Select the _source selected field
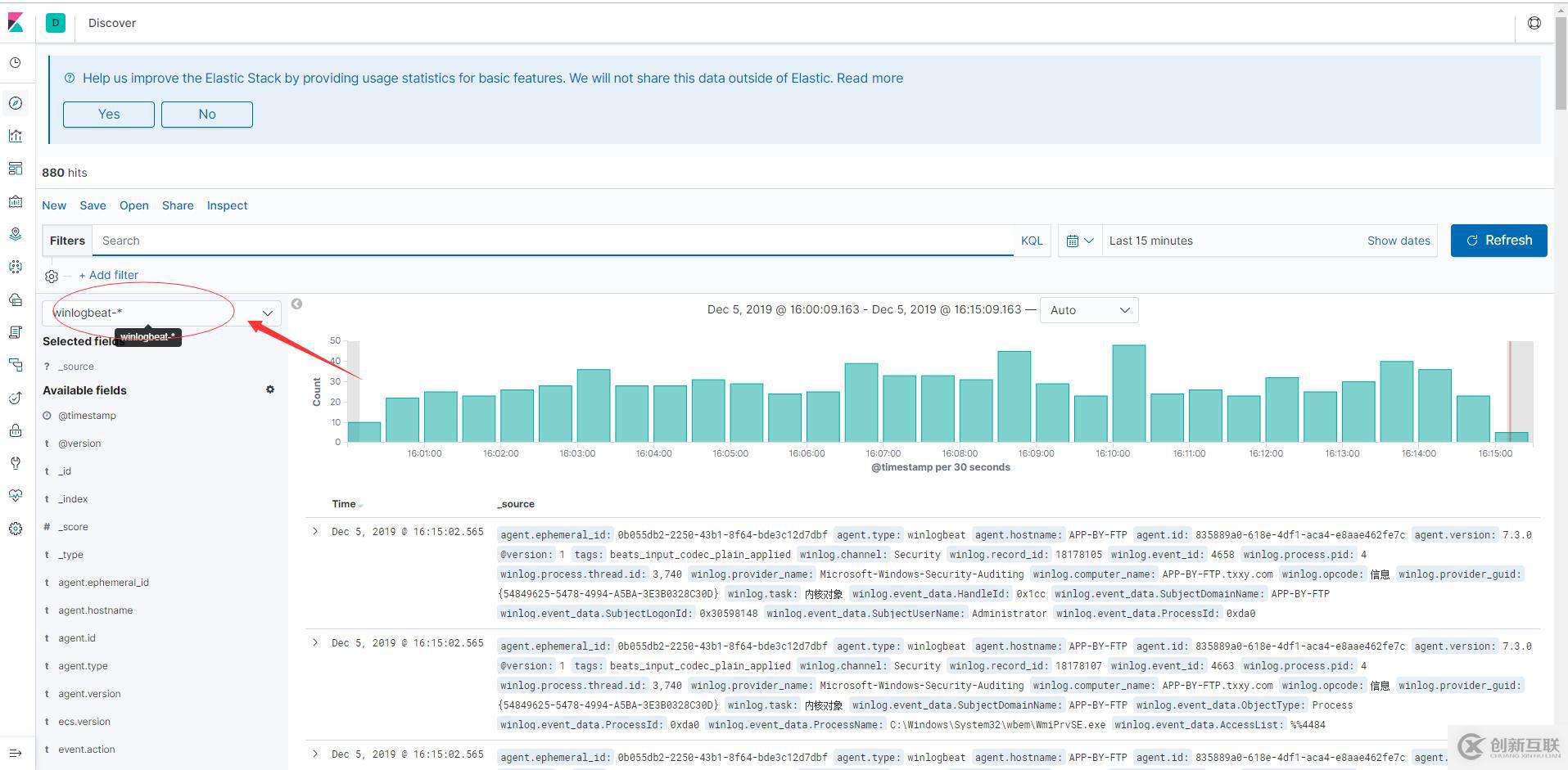This screenshot has height=770, width=1568. point(76,367)
